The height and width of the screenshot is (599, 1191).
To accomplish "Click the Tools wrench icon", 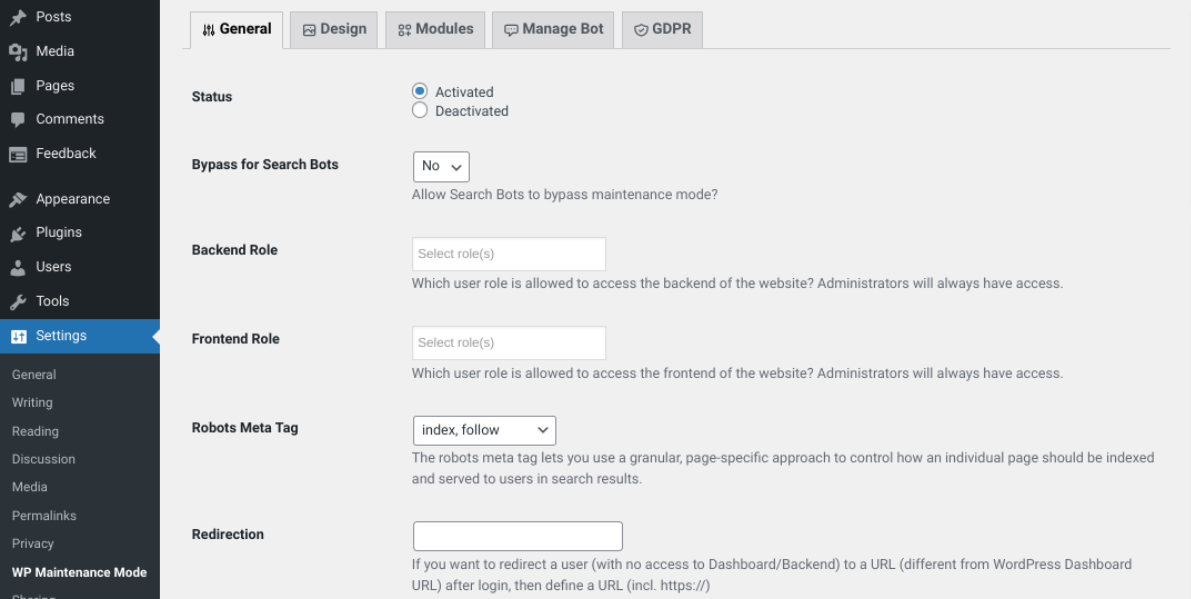I will [x=18, y=301].
